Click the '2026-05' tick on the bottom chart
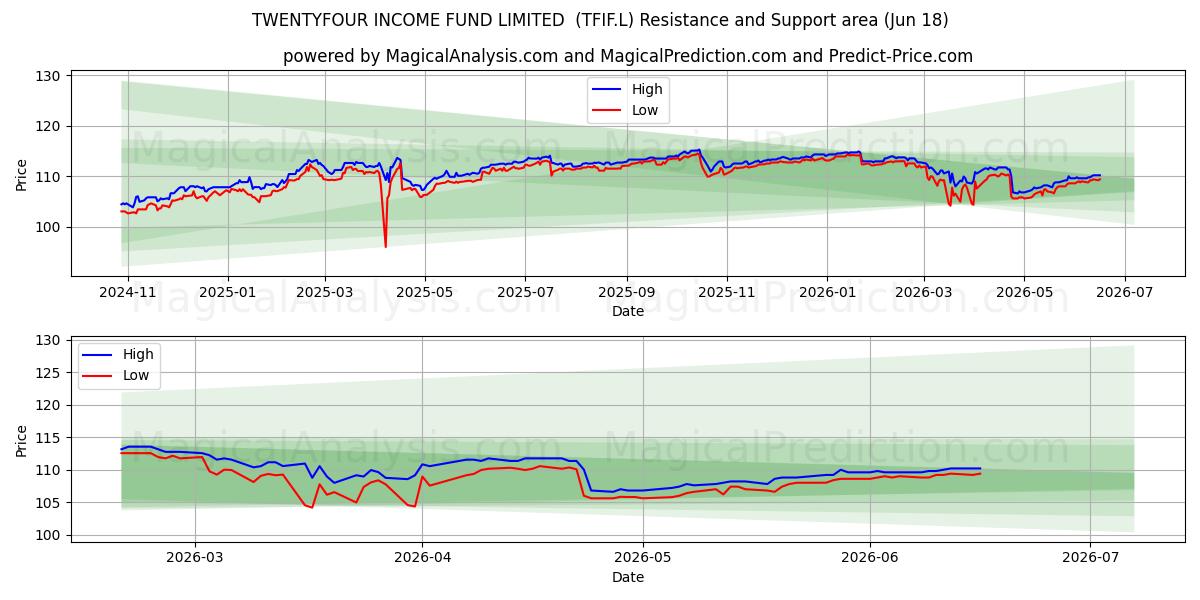1200x600 pixels. [x=643, y=557]
